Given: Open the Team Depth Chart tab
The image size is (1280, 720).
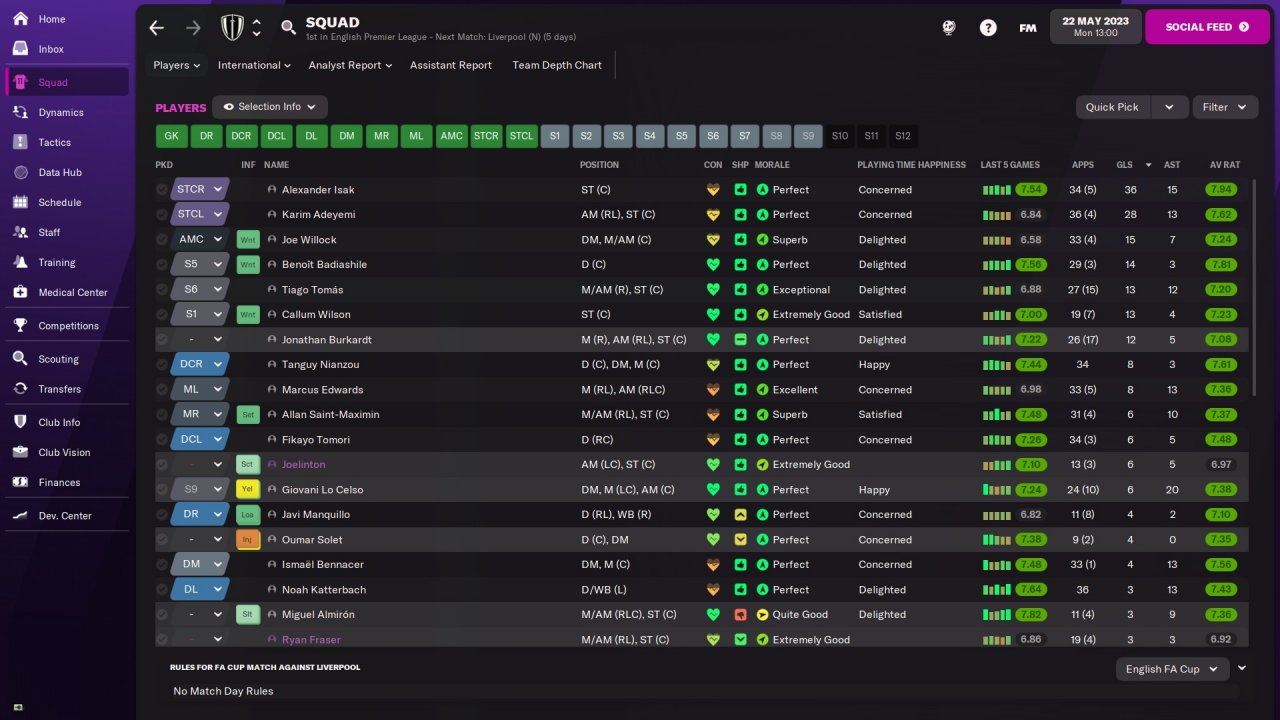Looking at the screenshot, I should point(557,65).
